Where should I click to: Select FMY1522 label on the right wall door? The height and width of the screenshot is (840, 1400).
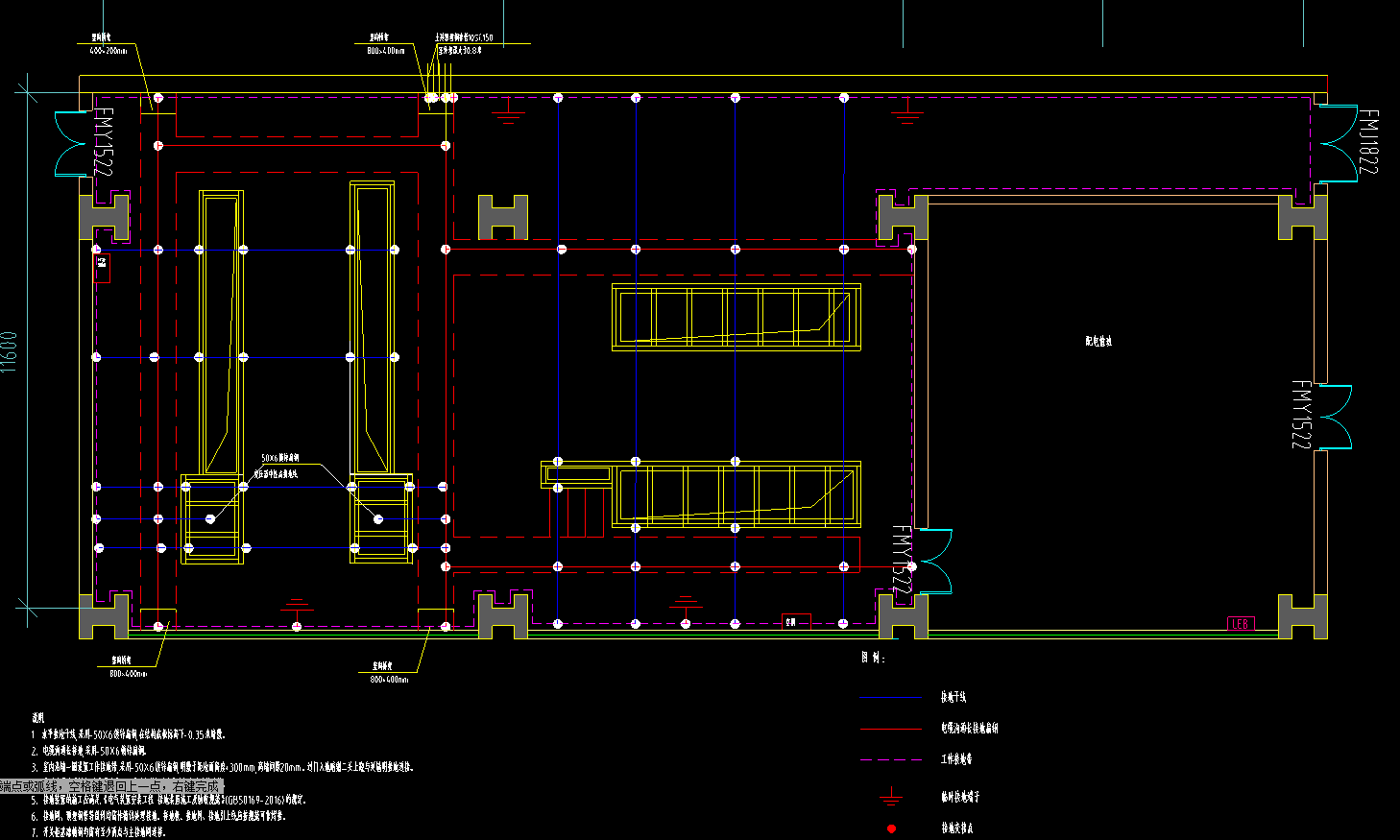coord(1300,415)
